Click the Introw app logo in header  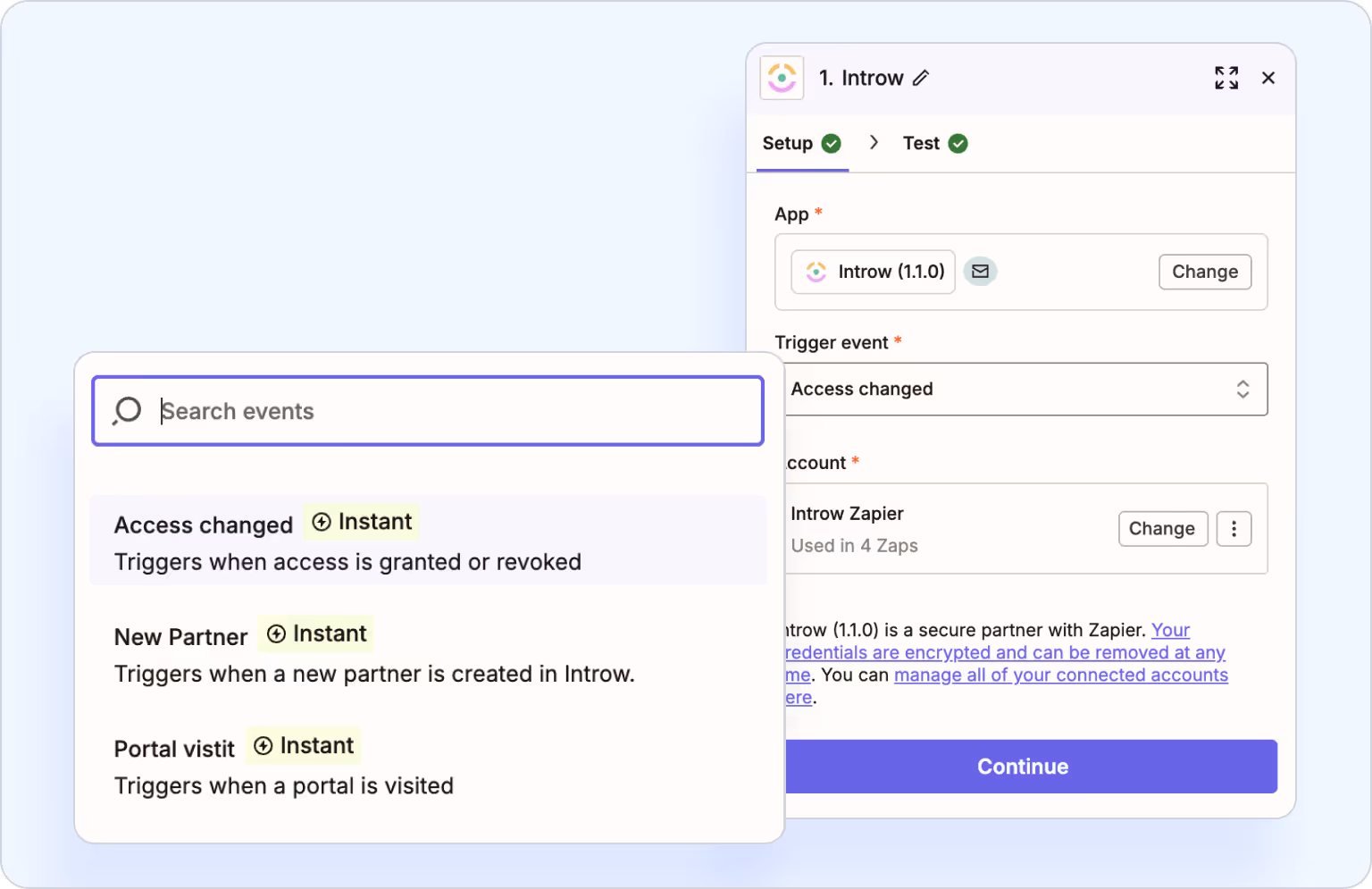pyautogui.click(x=782, y=78)
